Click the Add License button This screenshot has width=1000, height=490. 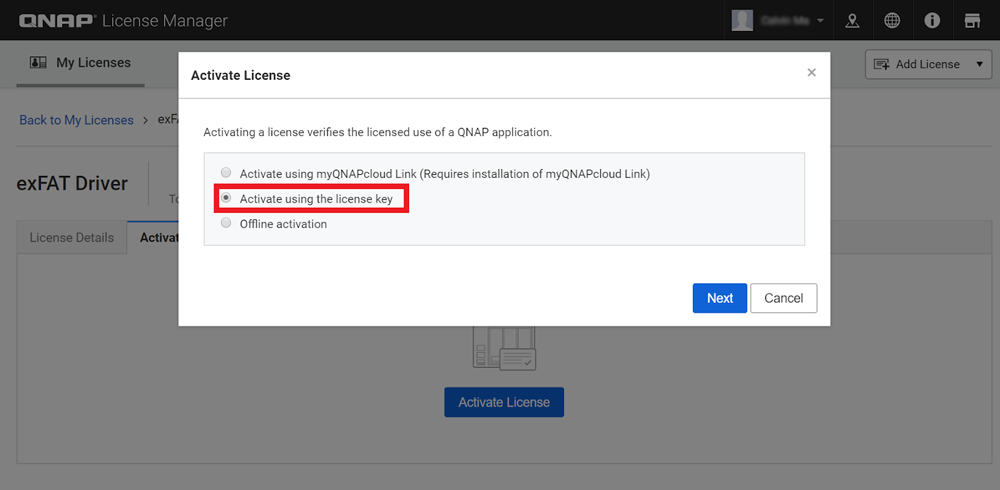pos(917,65)
